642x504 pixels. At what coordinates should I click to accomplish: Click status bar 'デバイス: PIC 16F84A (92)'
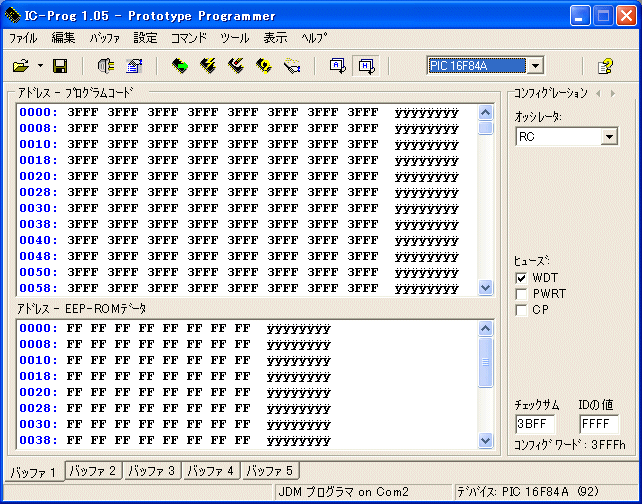[x=528, y=492]
